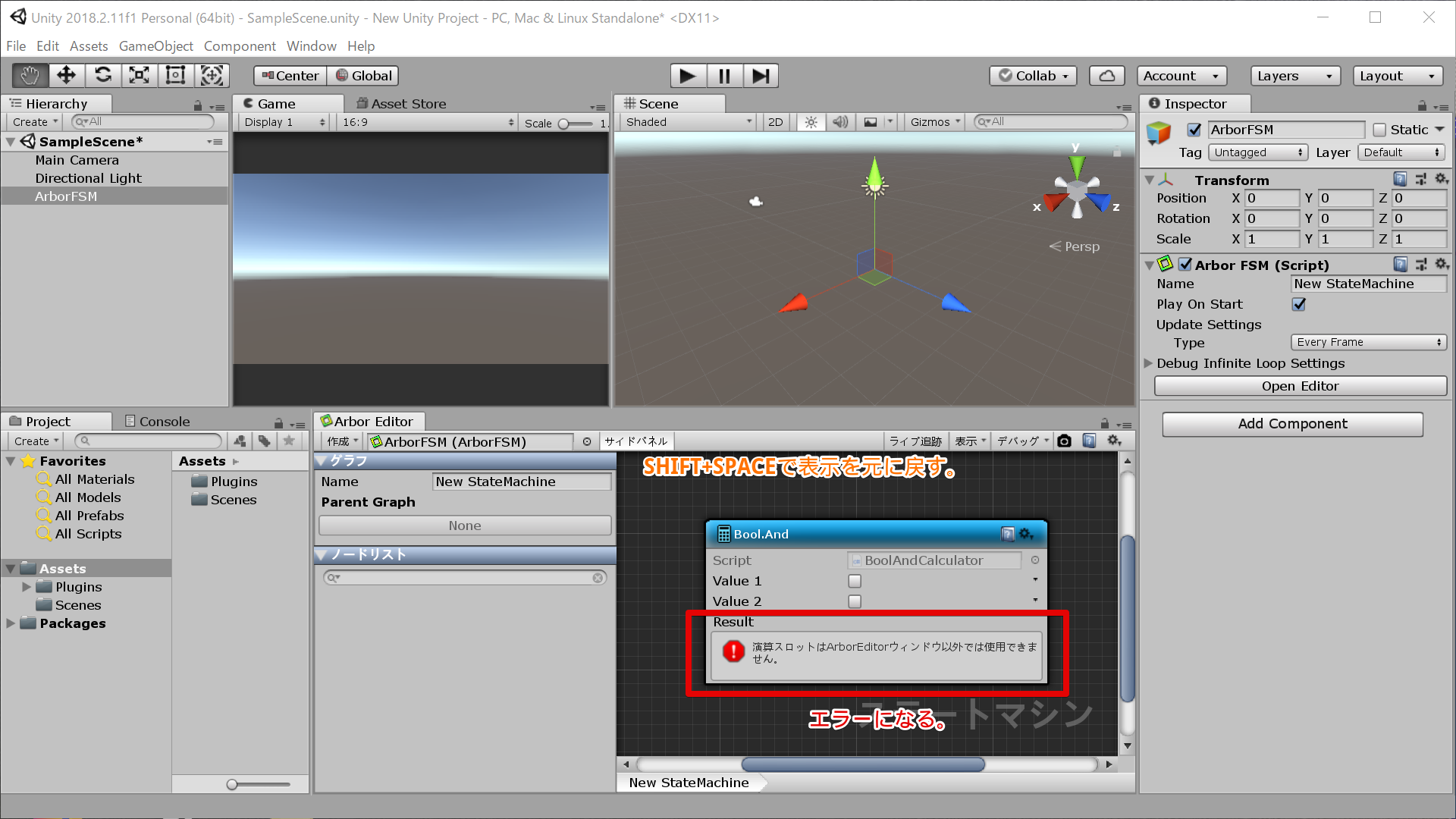Viewport: 1456px width, 819px height.
Task: Select the Component menu item
Action: coord(238,46)
